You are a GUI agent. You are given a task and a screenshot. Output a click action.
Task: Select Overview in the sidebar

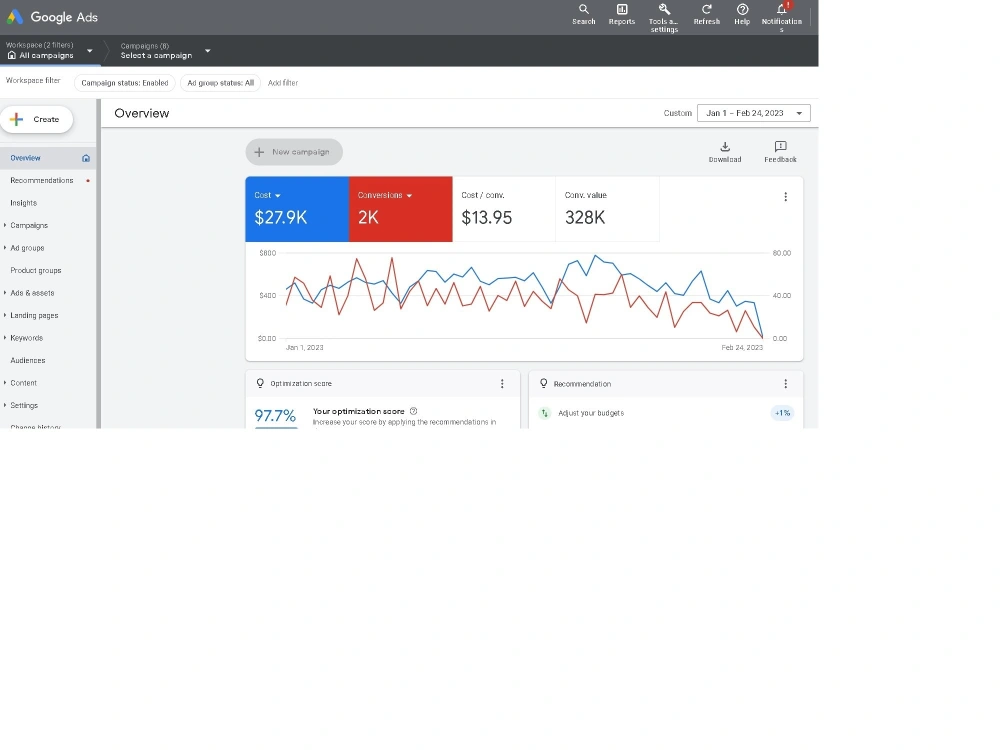(48, 158)
